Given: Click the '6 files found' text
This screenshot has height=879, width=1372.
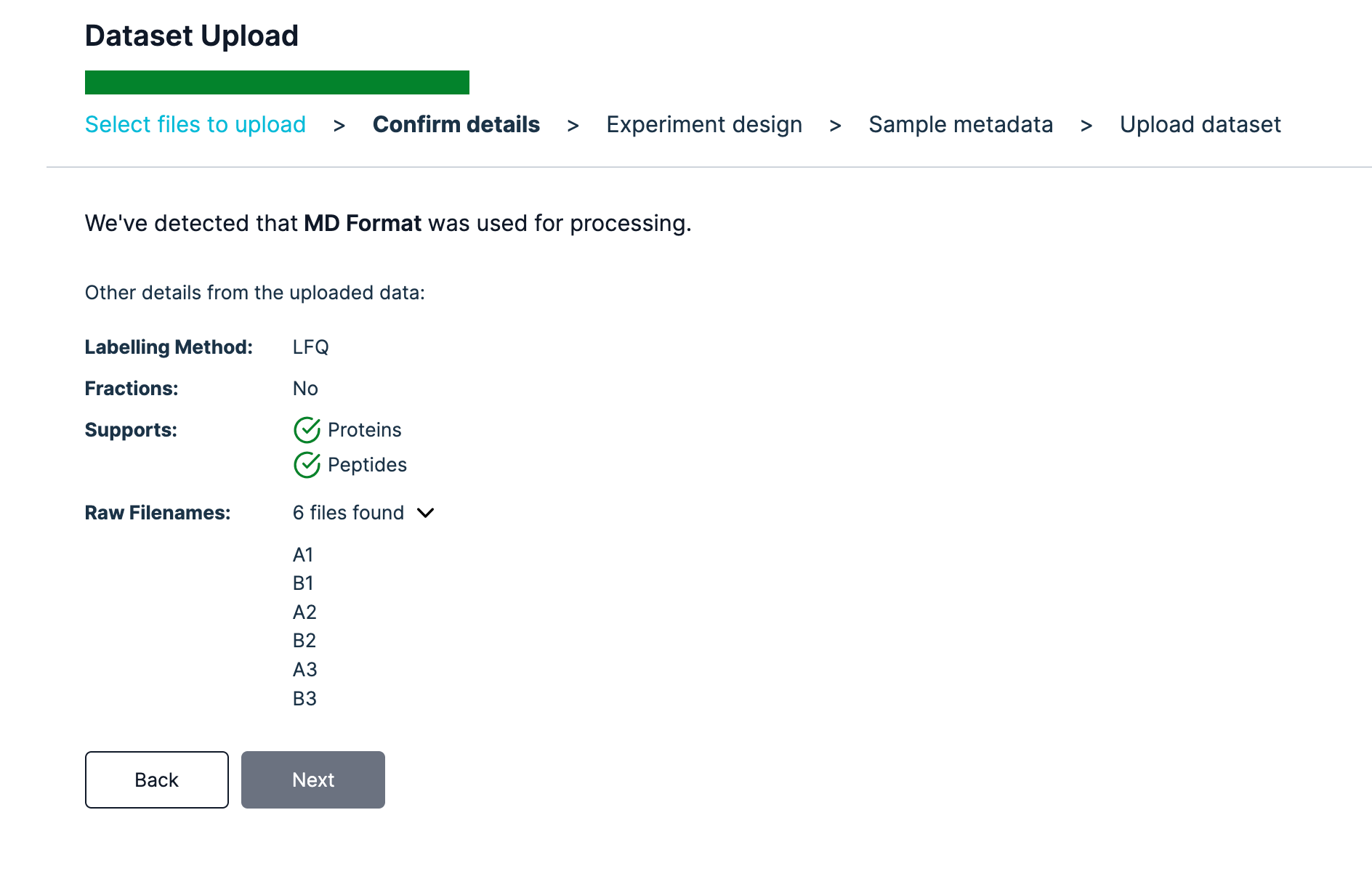Looking at the screenshot, I should click(x=348, y=513).
